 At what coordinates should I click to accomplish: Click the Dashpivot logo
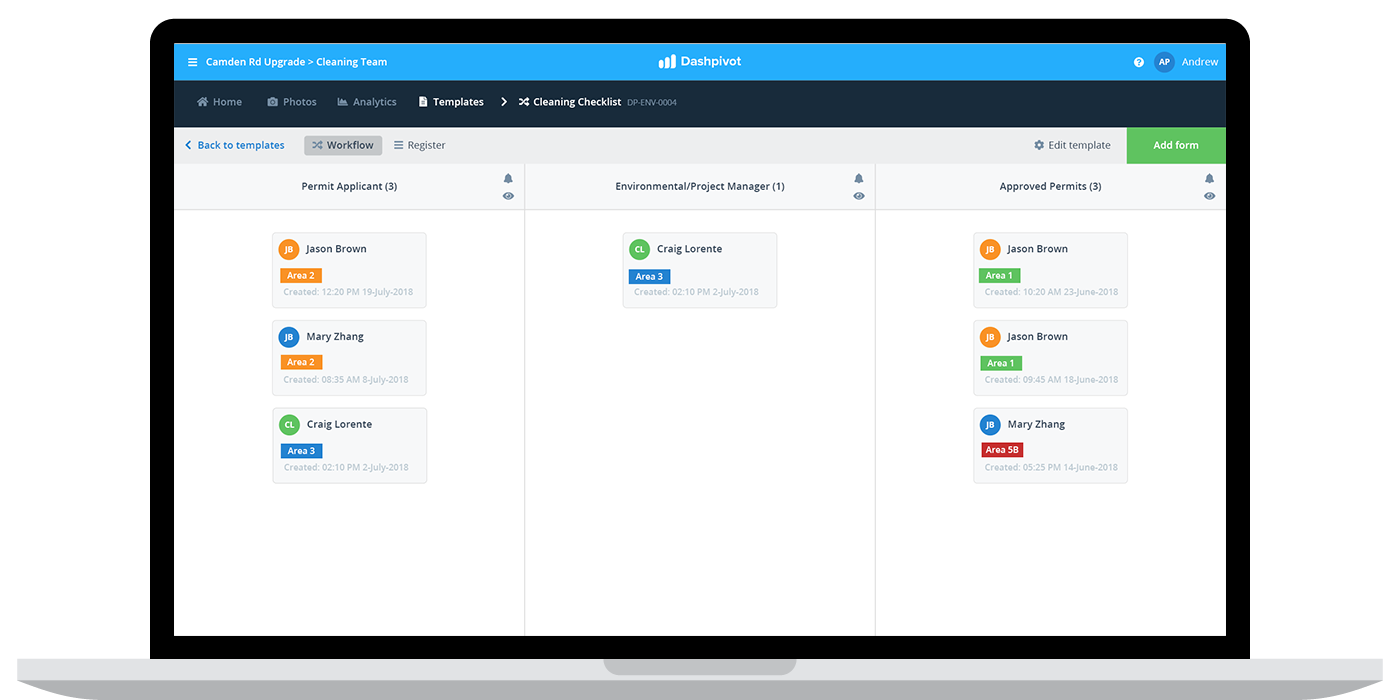[x=700, y=62]
